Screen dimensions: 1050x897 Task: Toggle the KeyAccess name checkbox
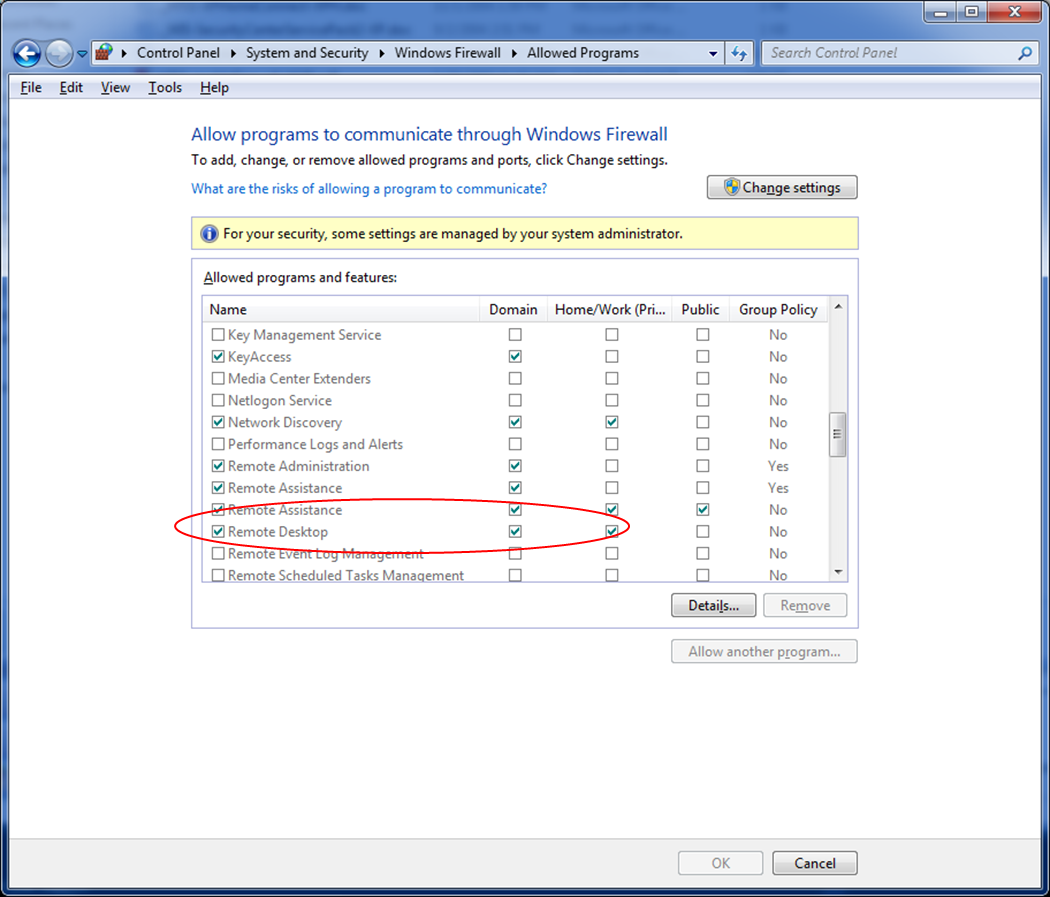pos(218,356)
